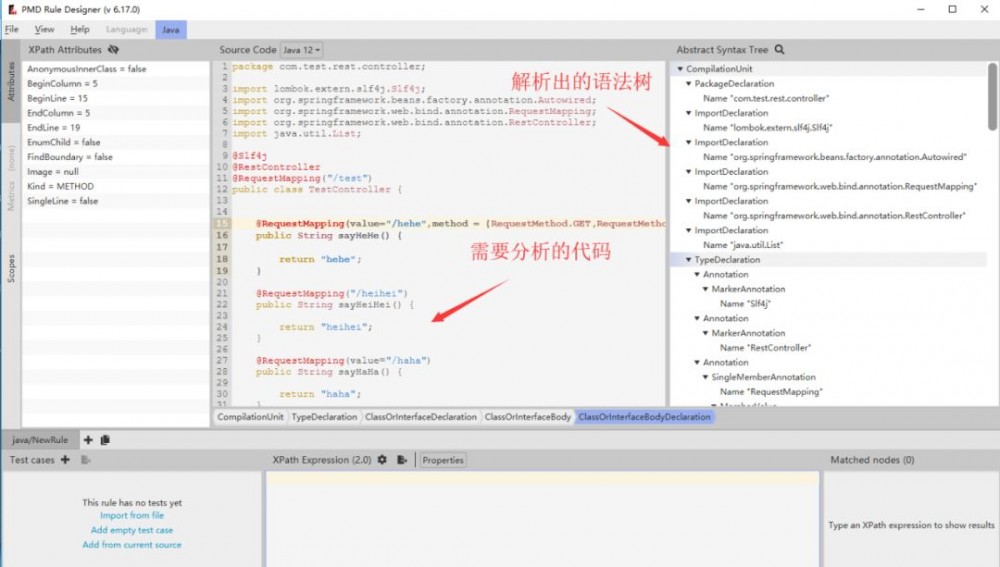1000x567 pixels.
Task: Add a test case with plus icon
Action: coord(65,460)
